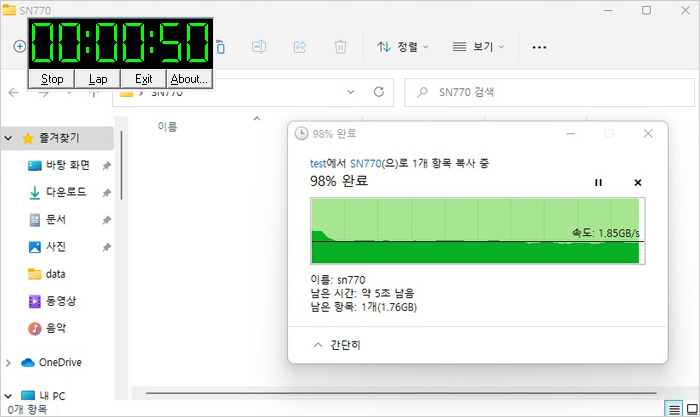Viewport: 700px width, 417px height.
Task: Close the copy progress dialog
Action: point(648,133)
